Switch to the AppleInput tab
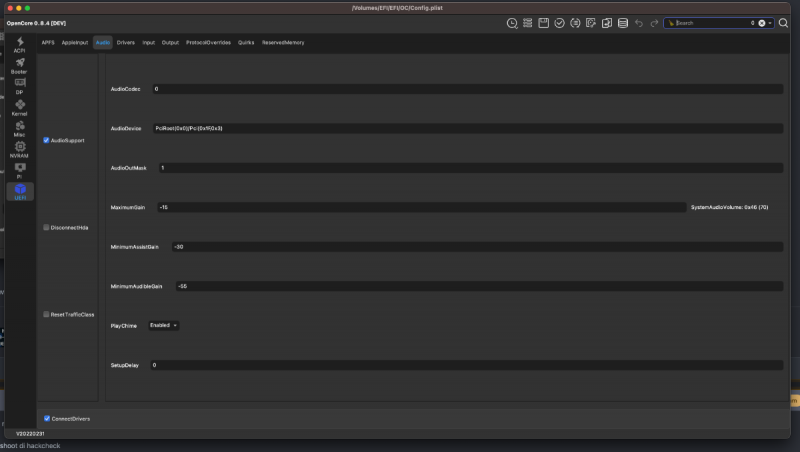The height and width of the screenshot is (452, 800). click(75, 42)
